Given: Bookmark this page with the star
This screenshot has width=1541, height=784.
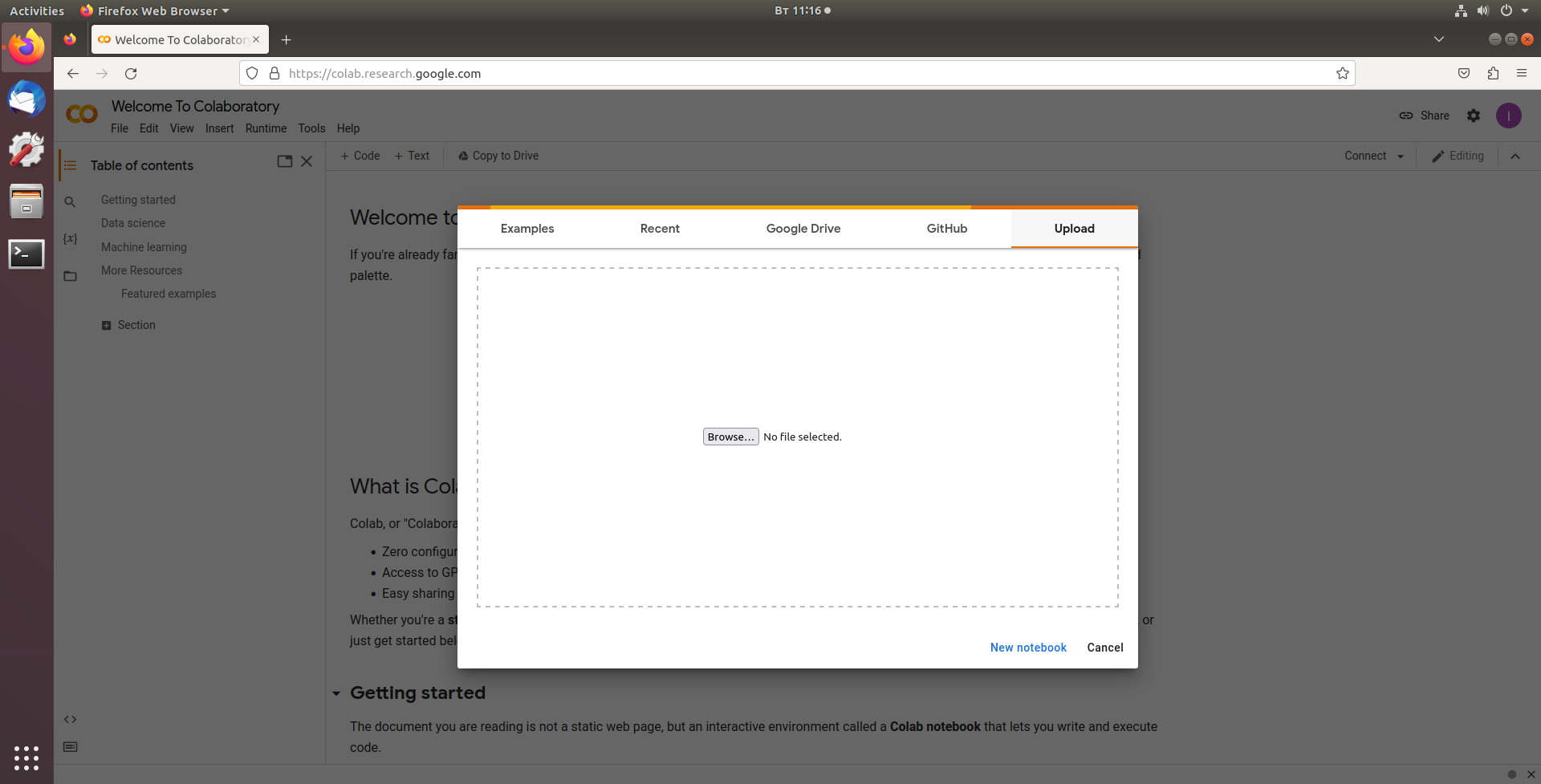Looking at the screenshot, I should coord(1343,73).
